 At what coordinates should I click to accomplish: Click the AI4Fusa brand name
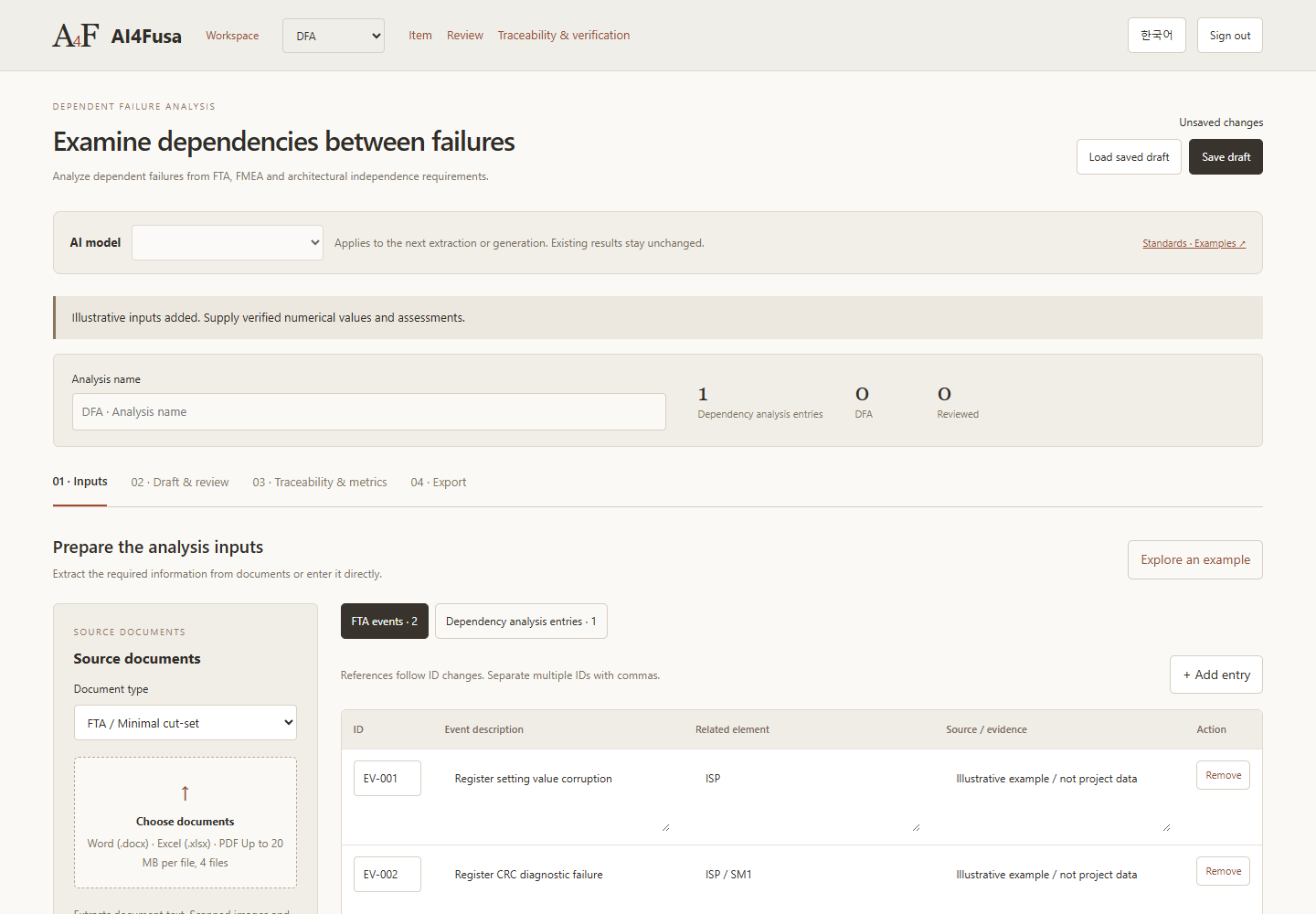tap(146, 37)
